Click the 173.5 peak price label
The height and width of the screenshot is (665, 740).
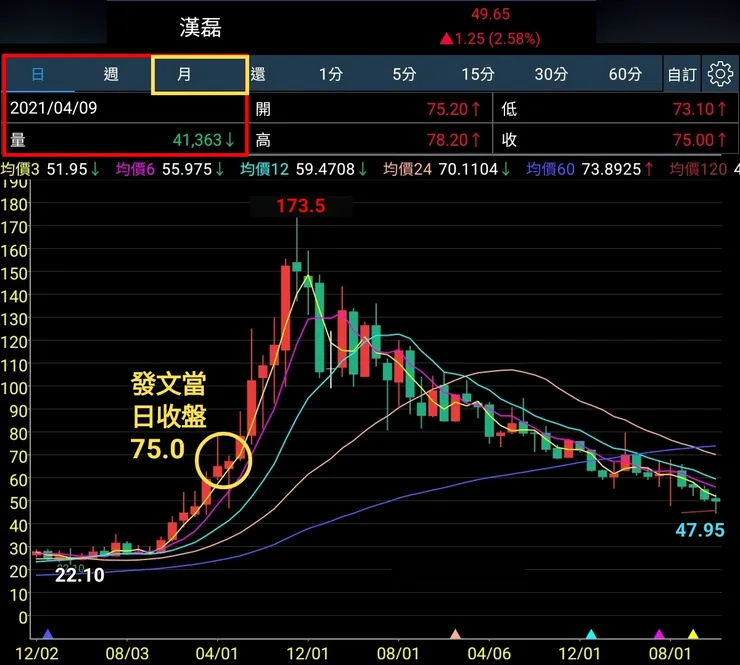pyautogui.click(x=301, y=206)
